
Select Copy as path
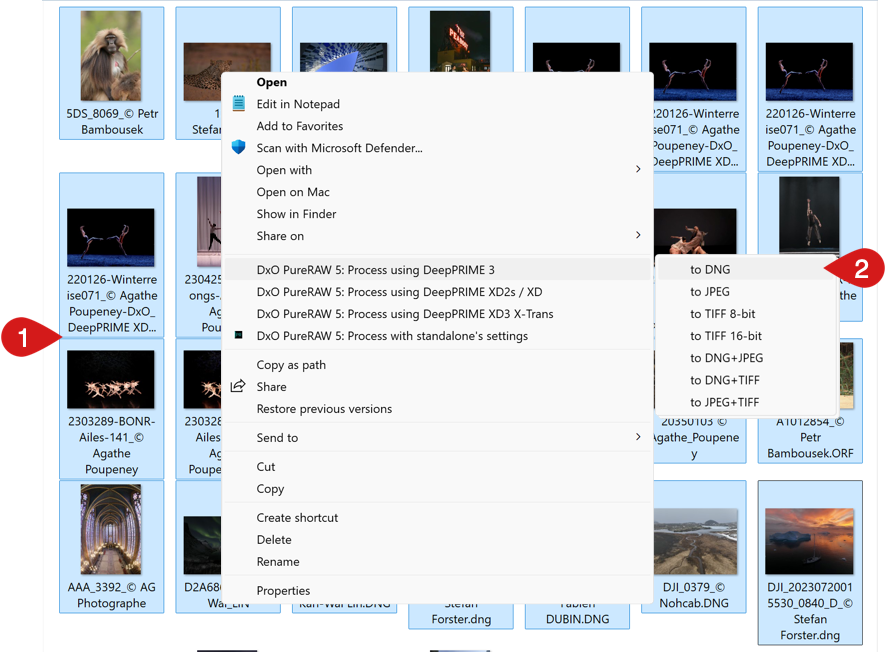291,365
